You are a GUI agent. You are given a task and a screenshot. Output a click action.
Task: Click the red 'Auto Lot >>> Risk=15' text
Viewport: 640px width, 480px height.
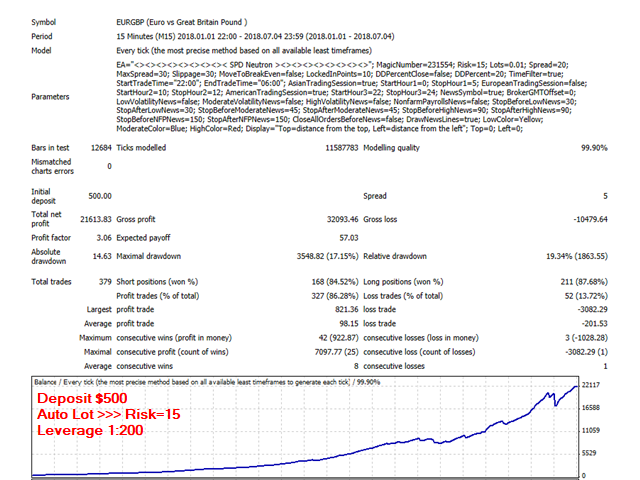109,414
